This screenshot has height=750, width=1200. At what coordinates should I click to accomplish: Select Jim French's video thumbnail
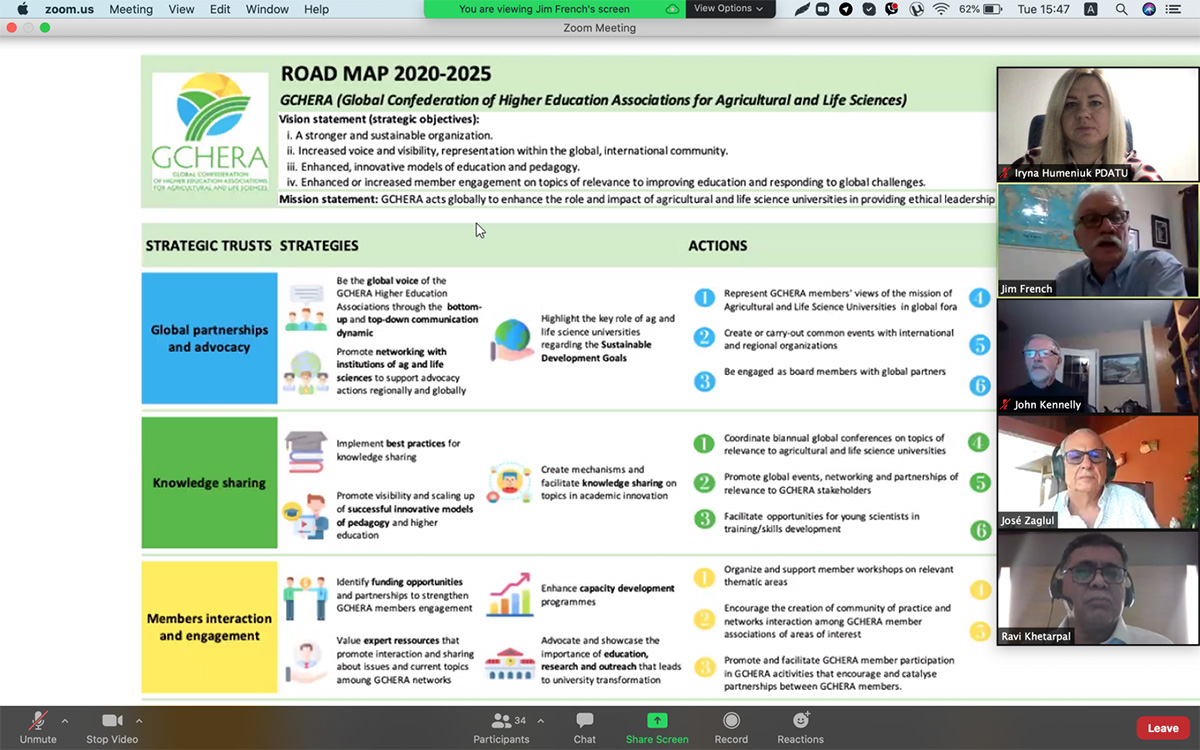click(1097, 240)
